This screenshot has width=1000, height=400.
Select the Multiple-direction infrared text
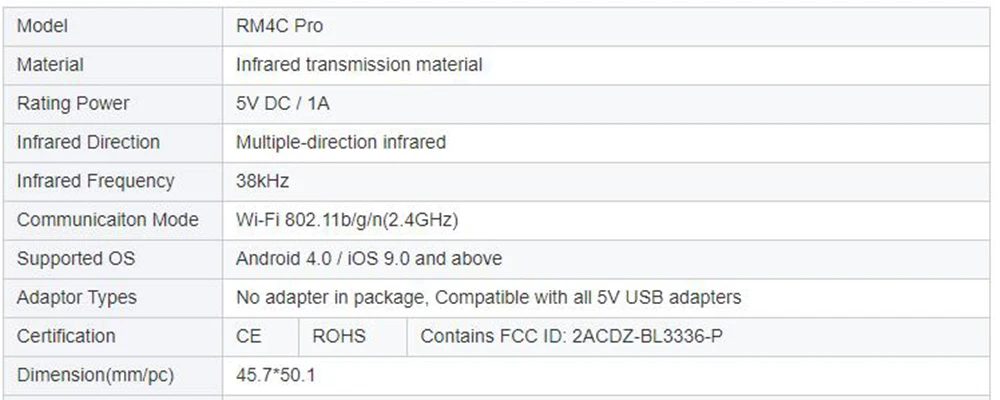coord(340,142)
